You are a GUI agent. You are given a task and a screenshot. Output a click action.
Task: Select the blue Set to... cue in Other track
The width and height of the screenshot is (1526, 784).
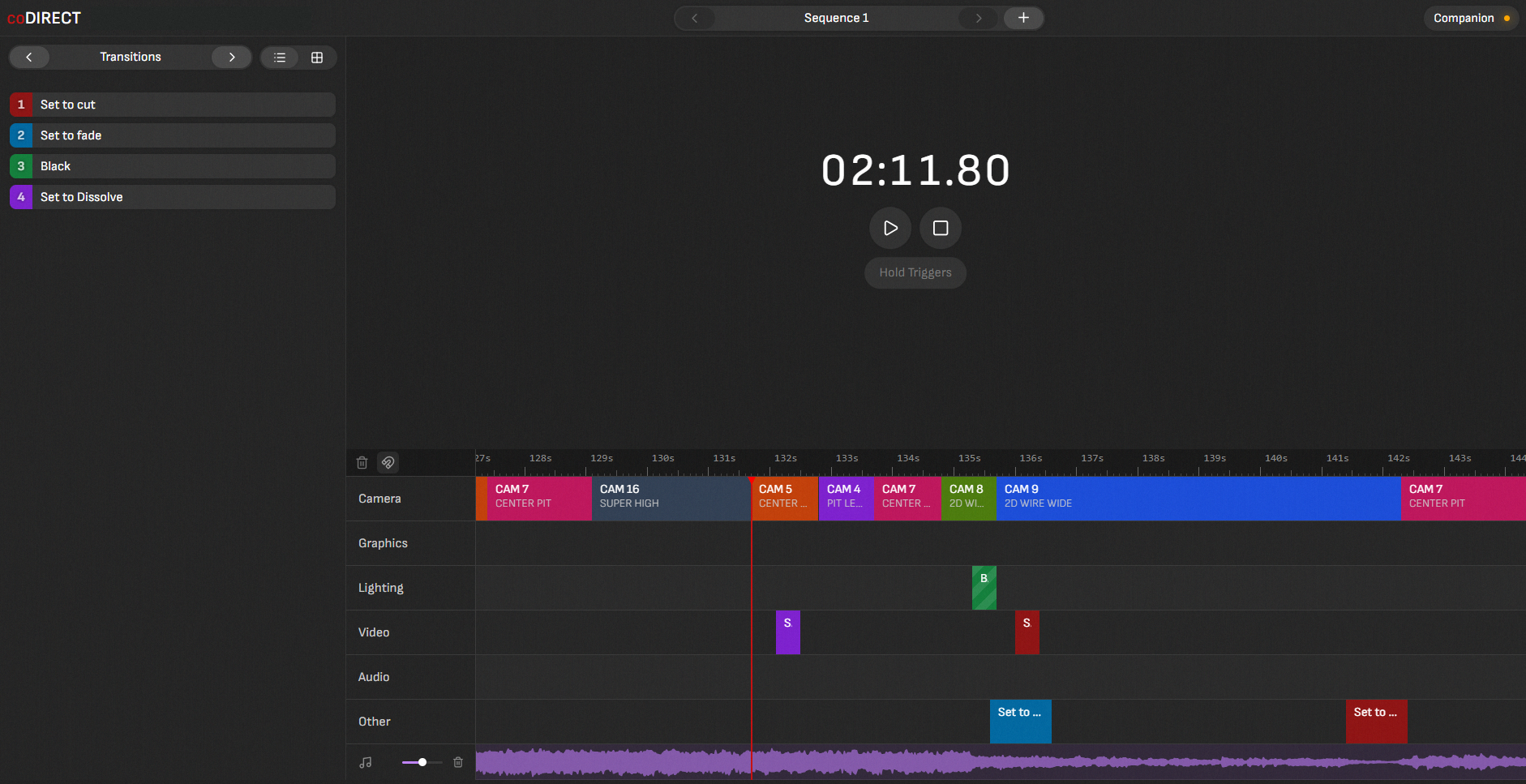tap(1021, 722)
